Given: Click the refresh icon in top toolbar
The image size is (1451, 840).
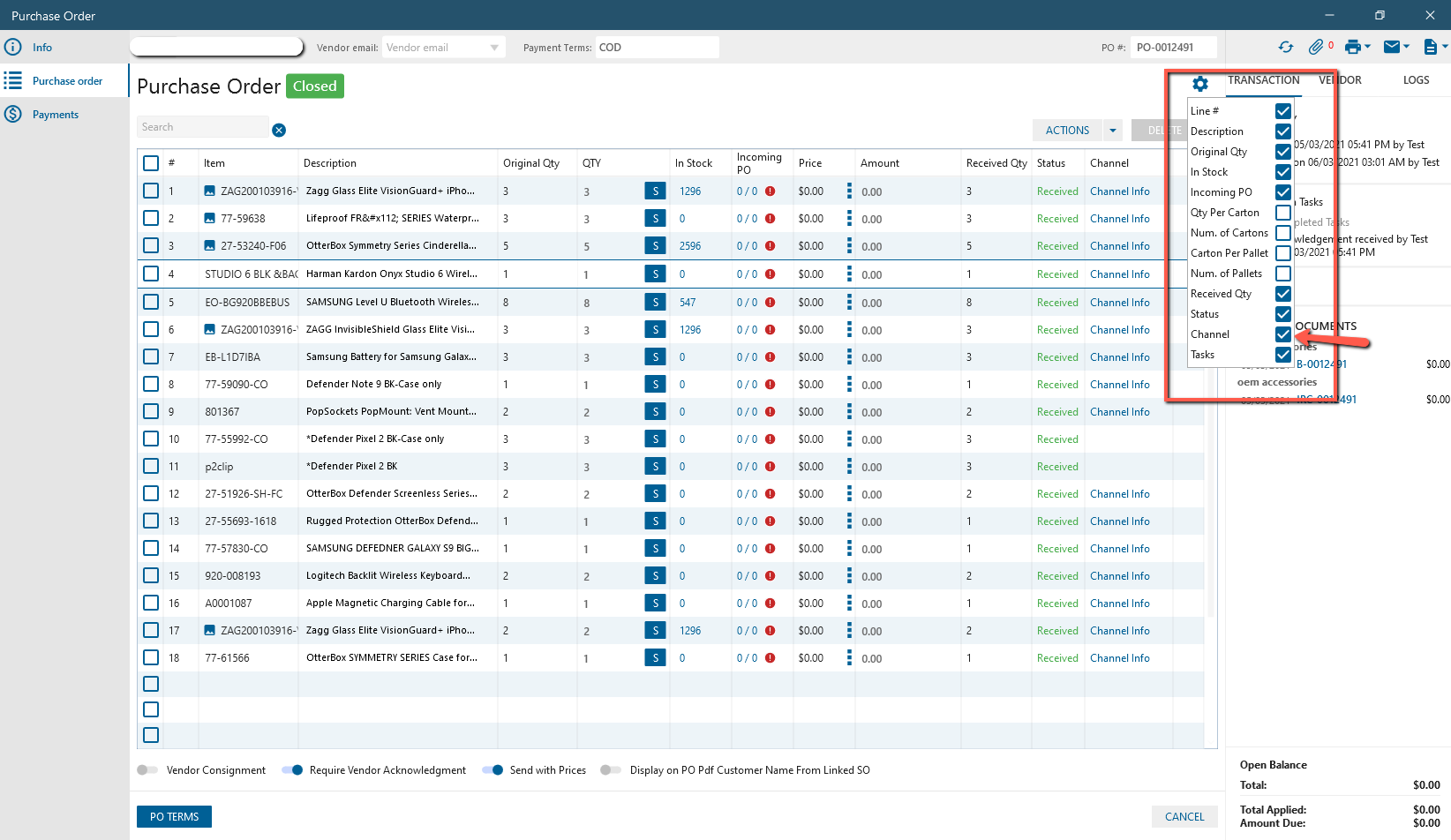Looking at the screenshot, I should (x=1285, y=47).
